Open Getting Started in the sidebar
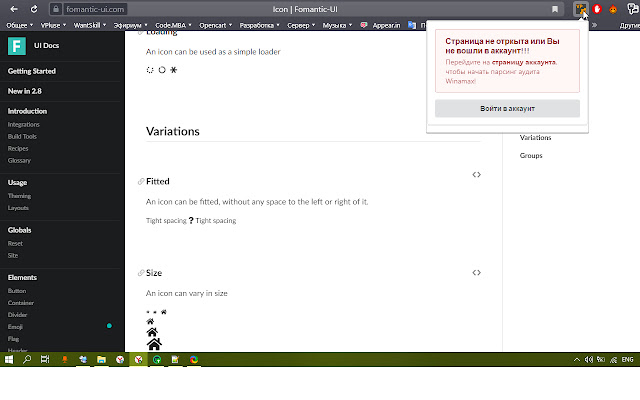The height and width of the screenshot is (400, 640). [x=32, y=71]
